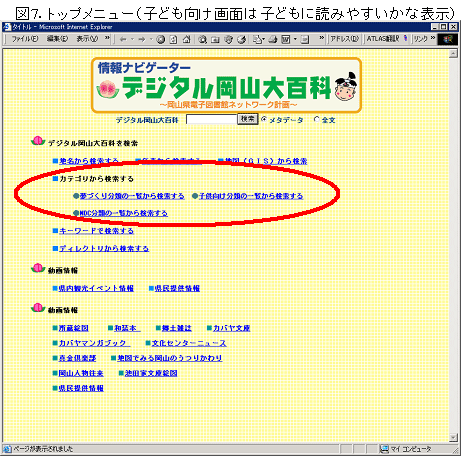Click the 検索 button beside search box

coord(247,119)
